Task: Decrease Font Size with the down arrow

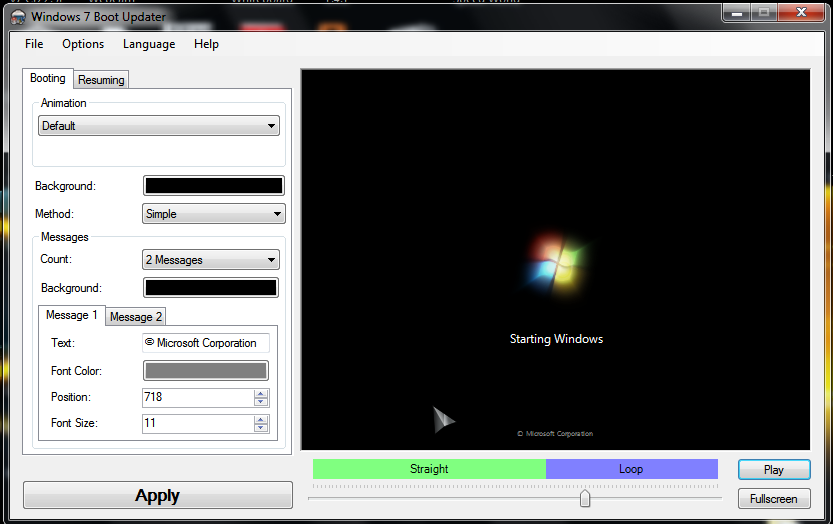Action: point(261,428)
